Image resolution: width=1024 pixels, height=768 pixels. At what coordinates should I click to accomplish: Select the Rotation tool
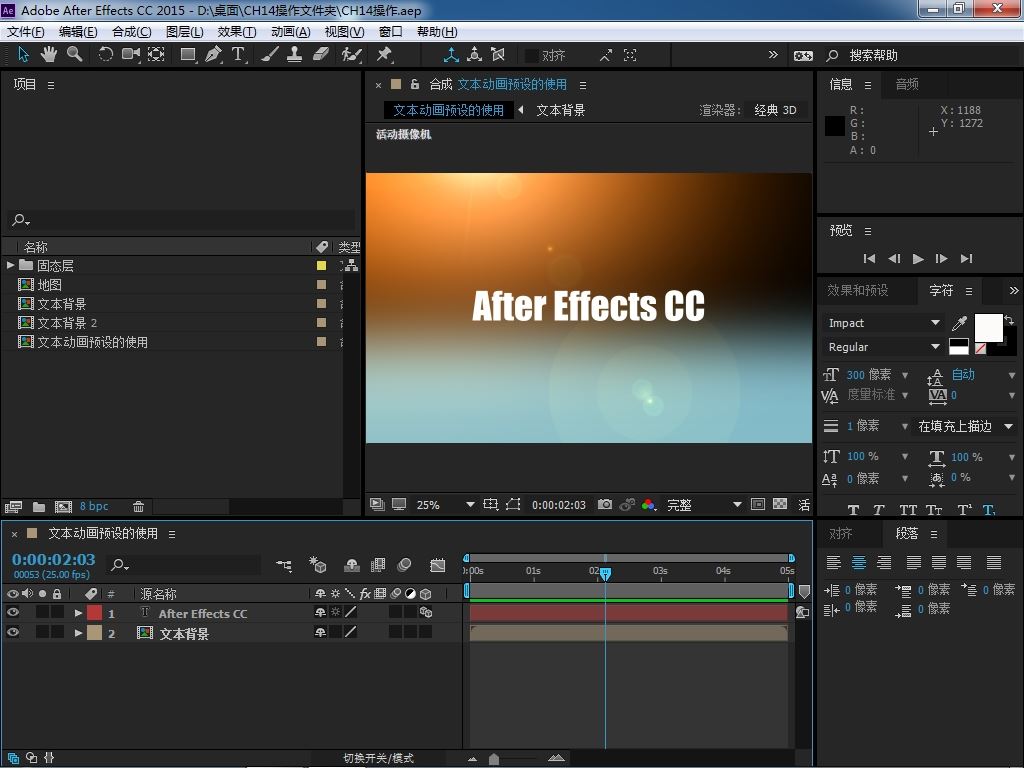(104, 55)
